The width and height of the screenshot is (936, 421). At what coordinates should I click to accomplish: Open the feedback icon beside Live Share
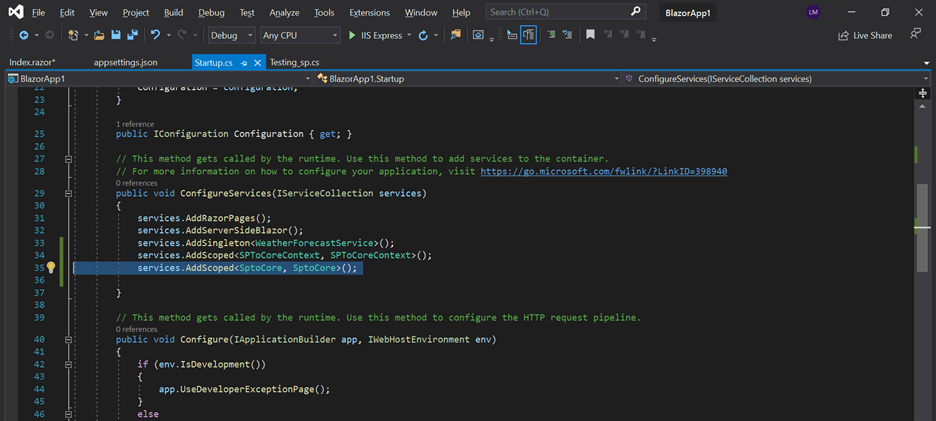click(915, 35)
